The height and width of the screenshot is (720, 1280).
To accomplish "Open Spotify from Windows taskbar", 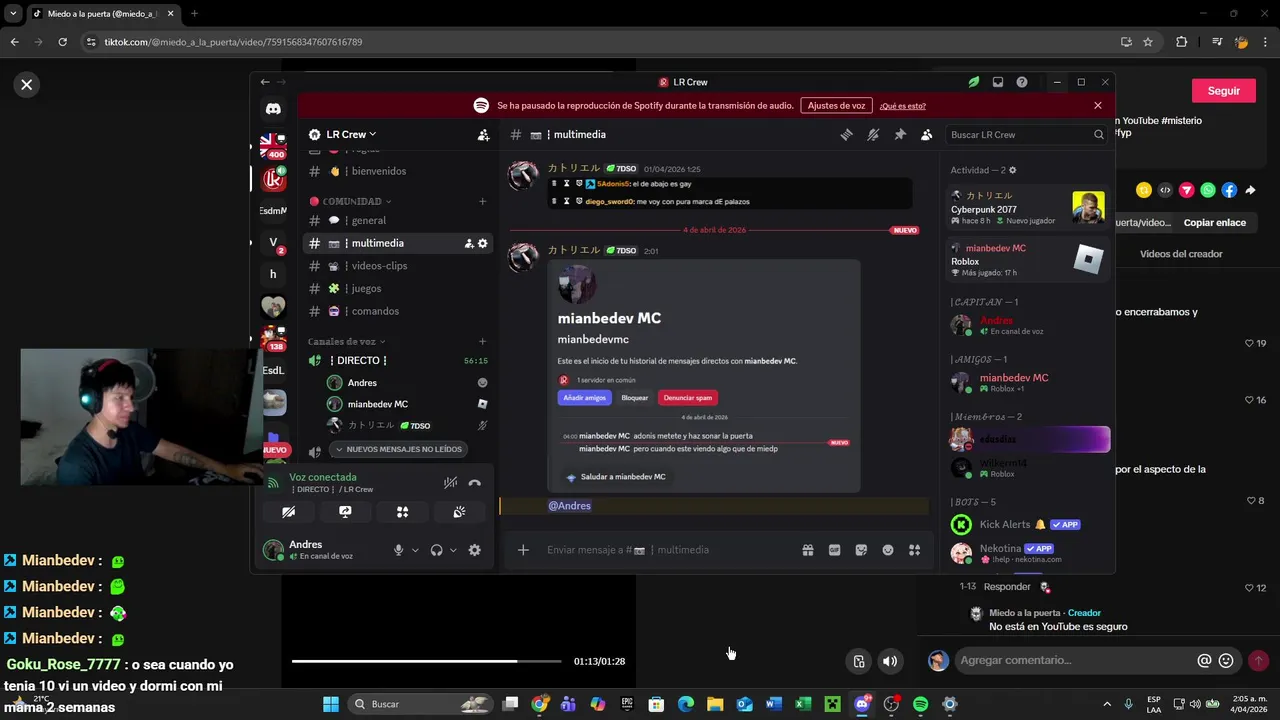I will pos(920,704).
